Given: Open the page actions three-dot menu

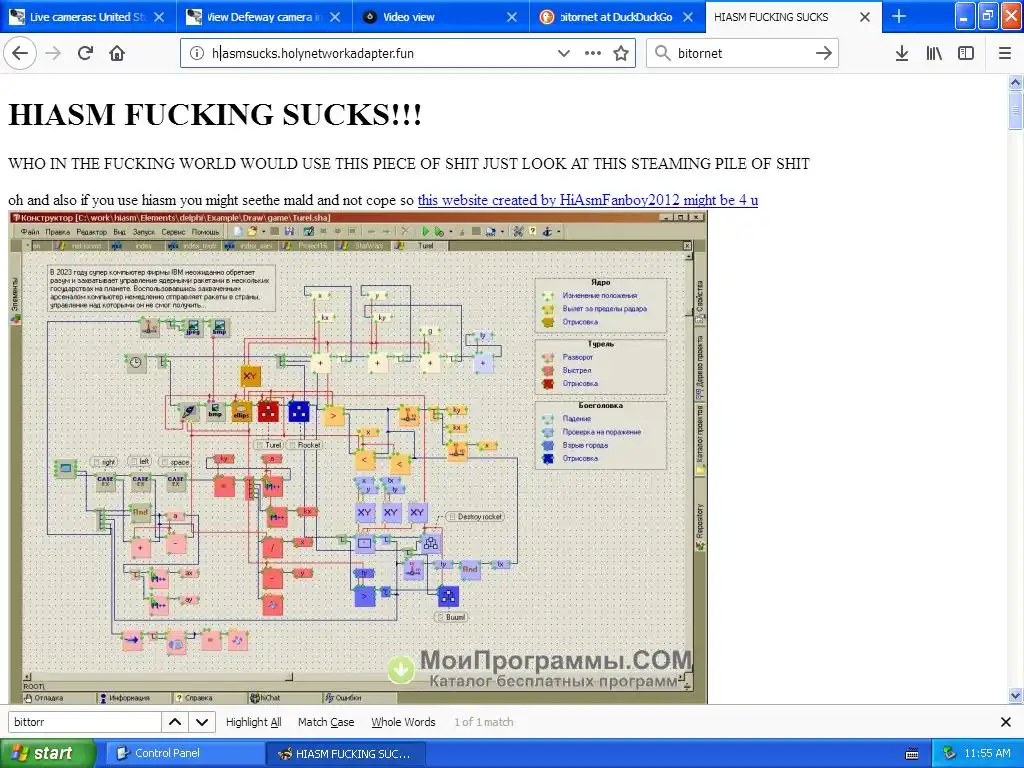Looking at the screenshot, I should [x=593, y=54].
